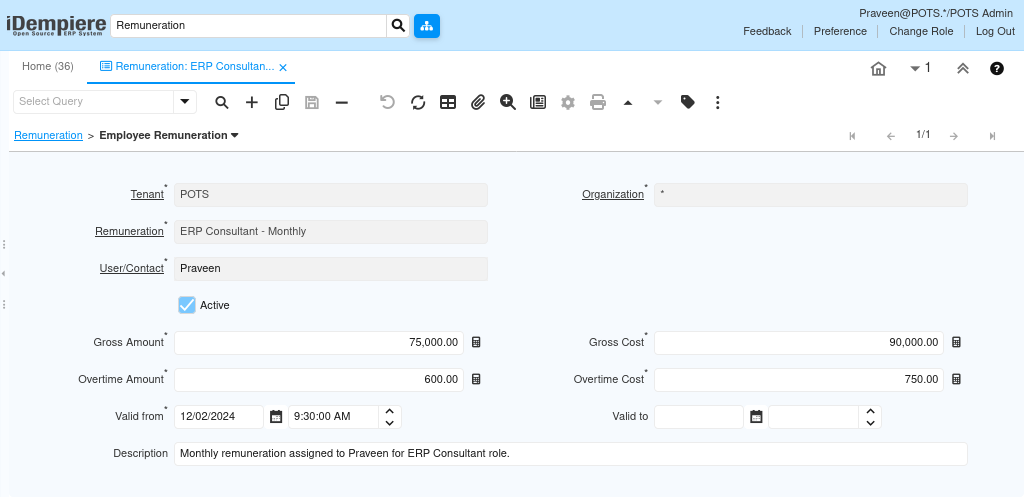Open Valid to calendar picker
Screen dimensions: 1024x497
point(756,417)
